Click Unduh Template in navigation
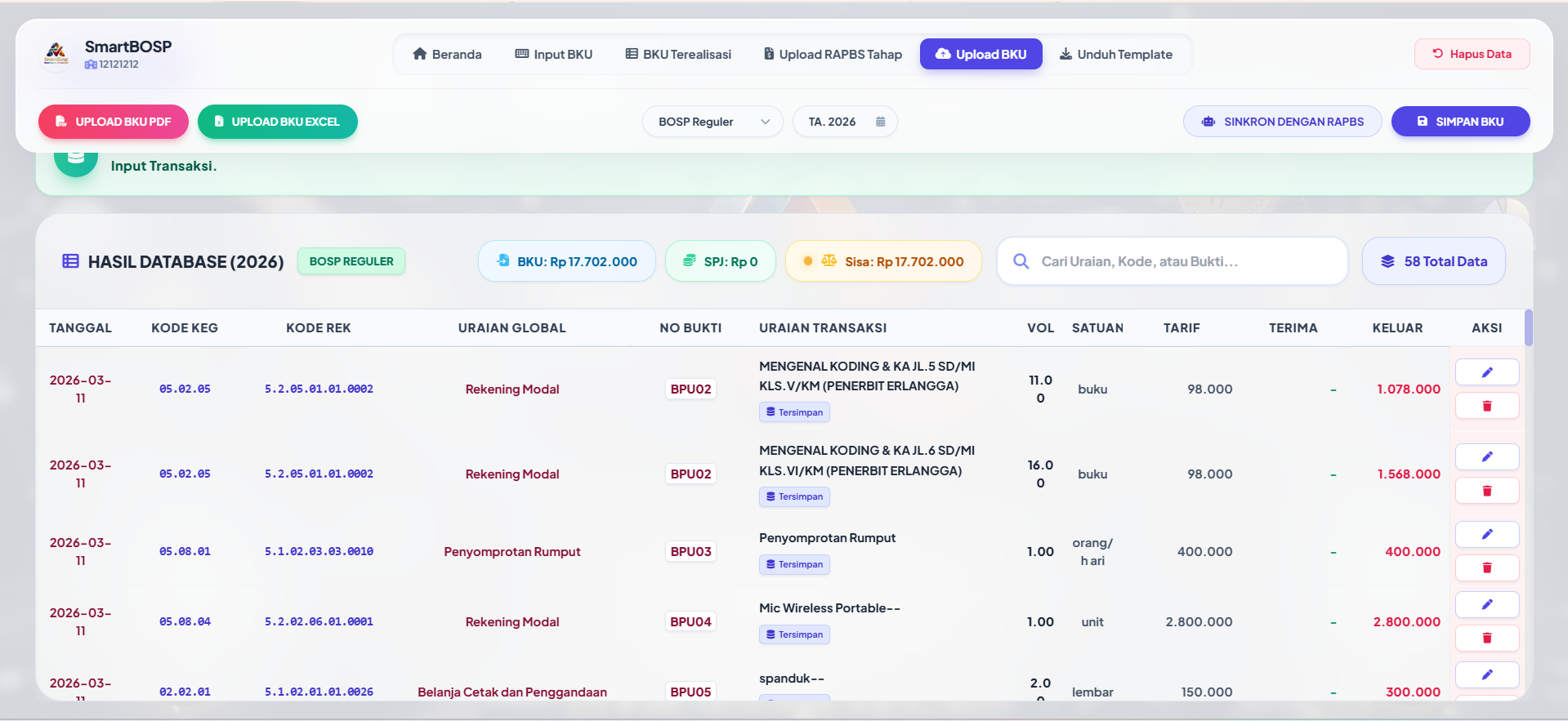 click(x=1116, y=55)
